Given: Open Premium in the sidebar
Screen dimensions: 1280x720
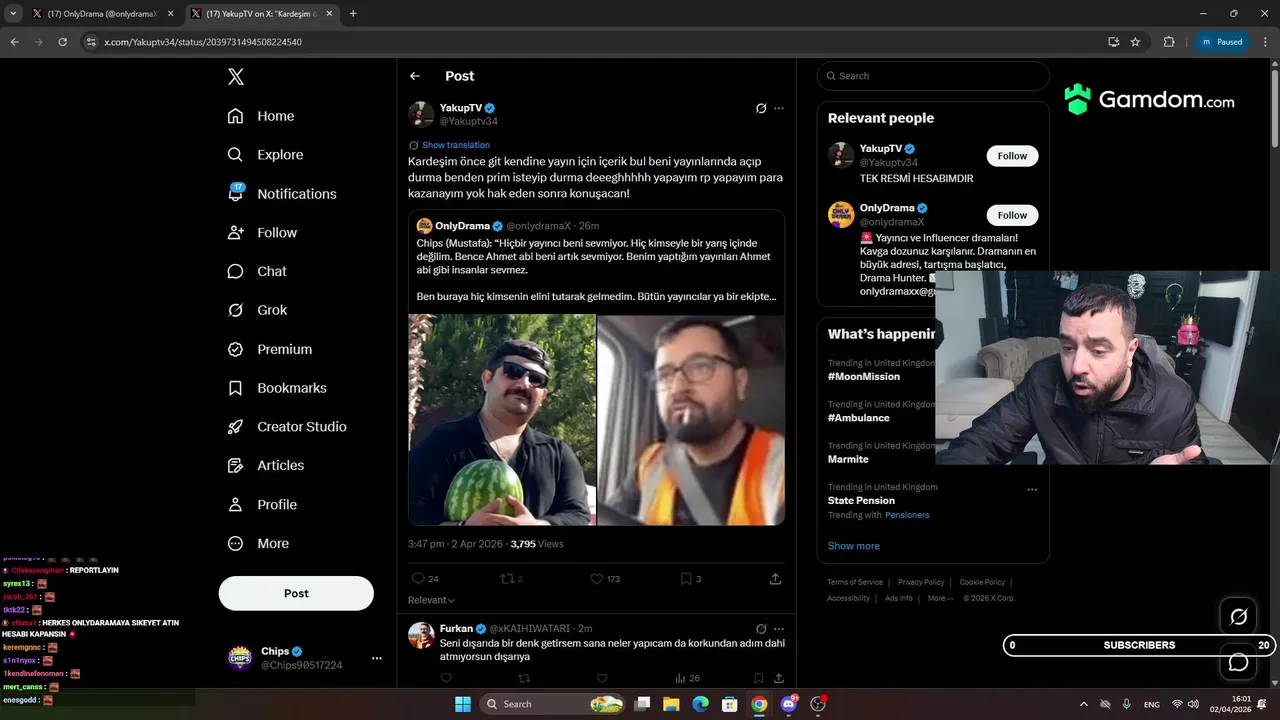Looking at the screenshot, I should (x=270, y=349).
